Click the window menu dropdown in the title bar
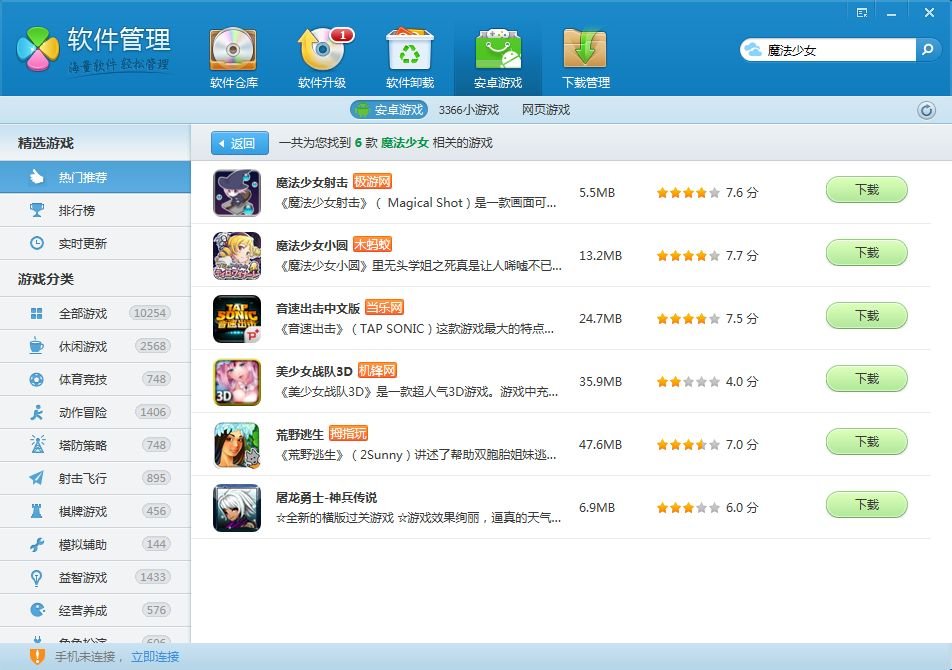This screenshot has width=952, height=670. click(862, 12)
